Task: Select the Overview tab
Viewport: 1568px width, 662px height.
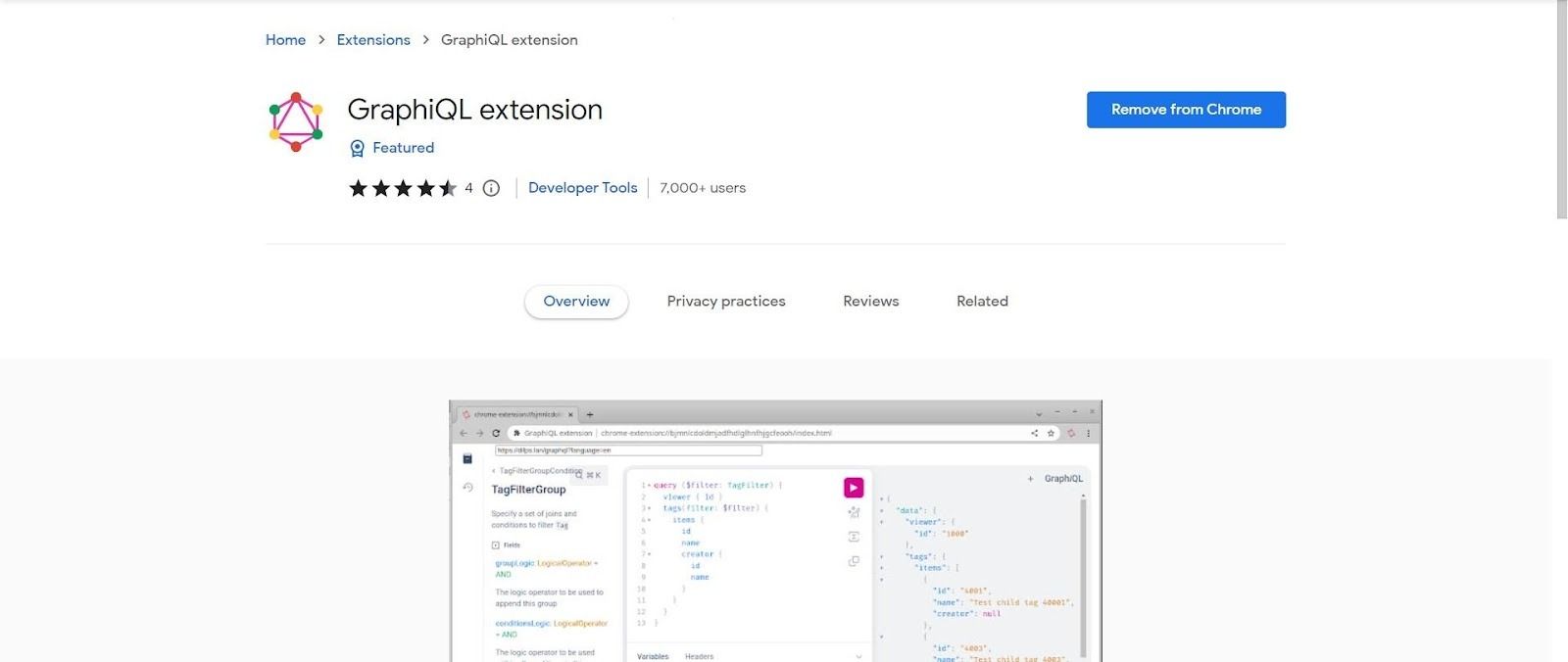Action: (x=576, y=302)
